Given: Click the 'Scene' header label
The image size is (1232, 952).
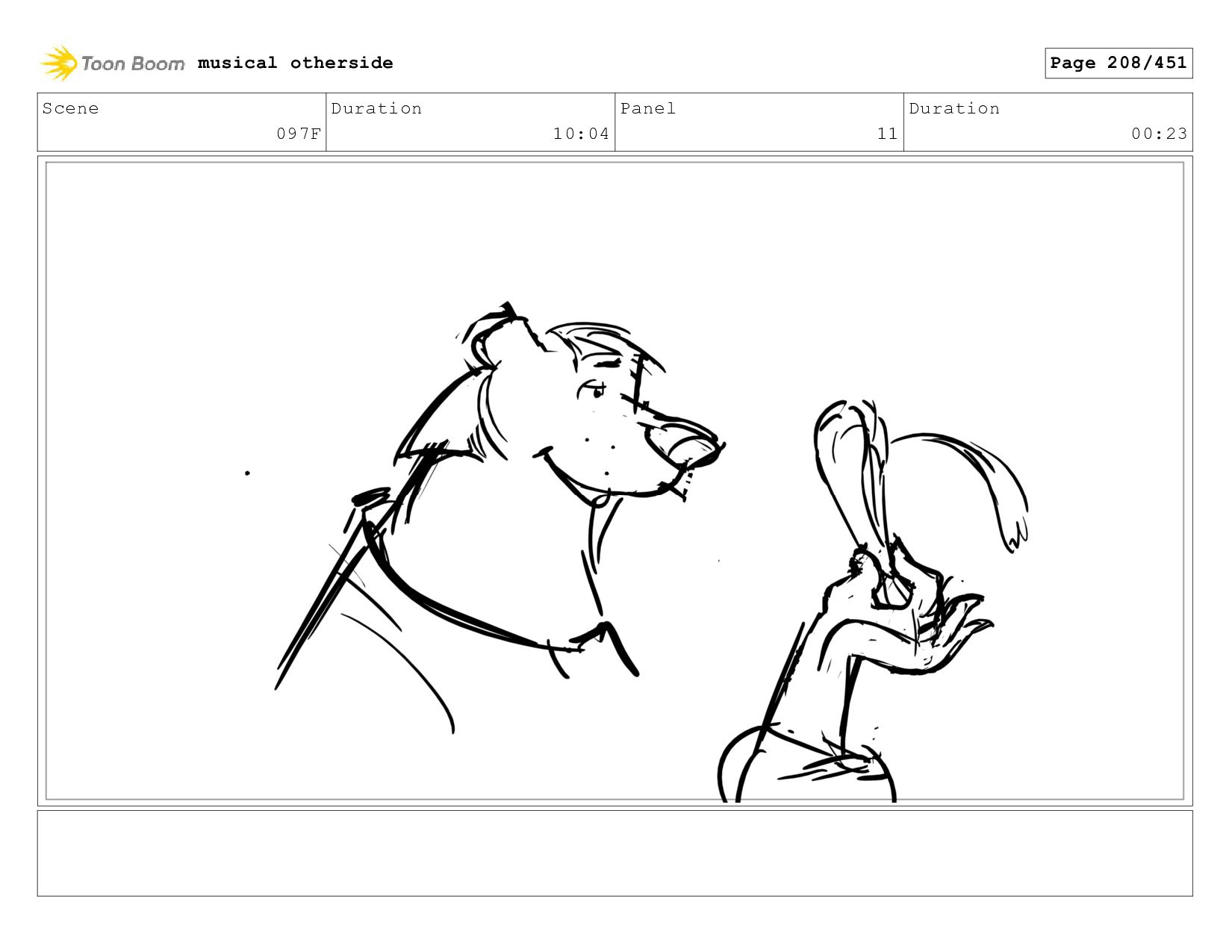Looking at the screenshot, I should coord(70,108).
